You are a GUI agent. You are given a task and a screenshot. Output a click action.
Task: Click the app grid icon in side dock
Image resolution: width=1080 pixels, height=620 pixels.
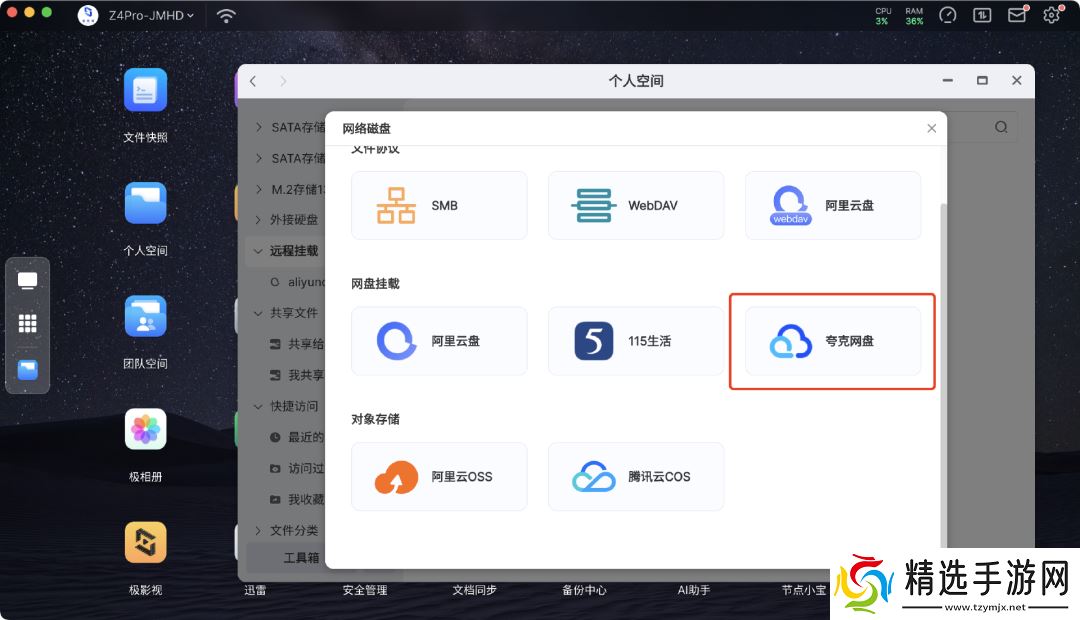[x=28, y=324]
